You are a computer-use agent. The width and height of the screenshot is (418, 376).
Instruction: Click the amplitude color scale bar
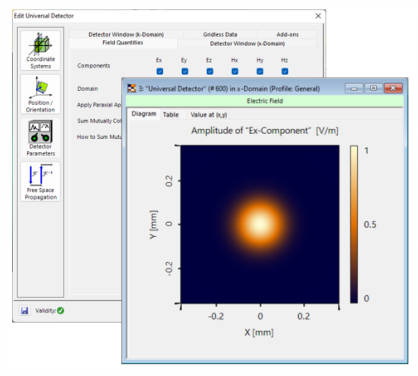354,224
